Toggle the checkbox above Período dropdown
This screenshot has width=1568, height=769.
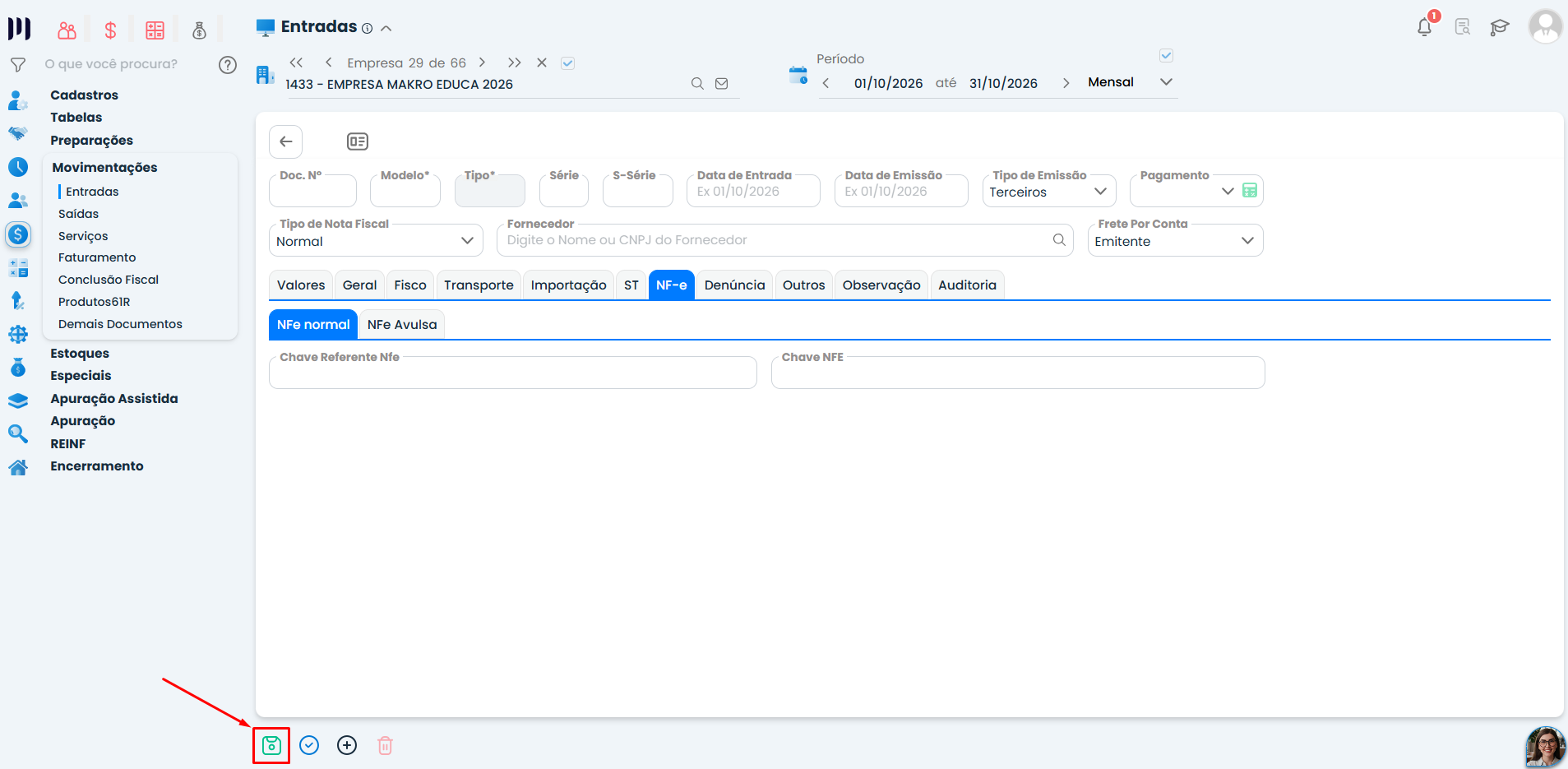point(1166,56)
